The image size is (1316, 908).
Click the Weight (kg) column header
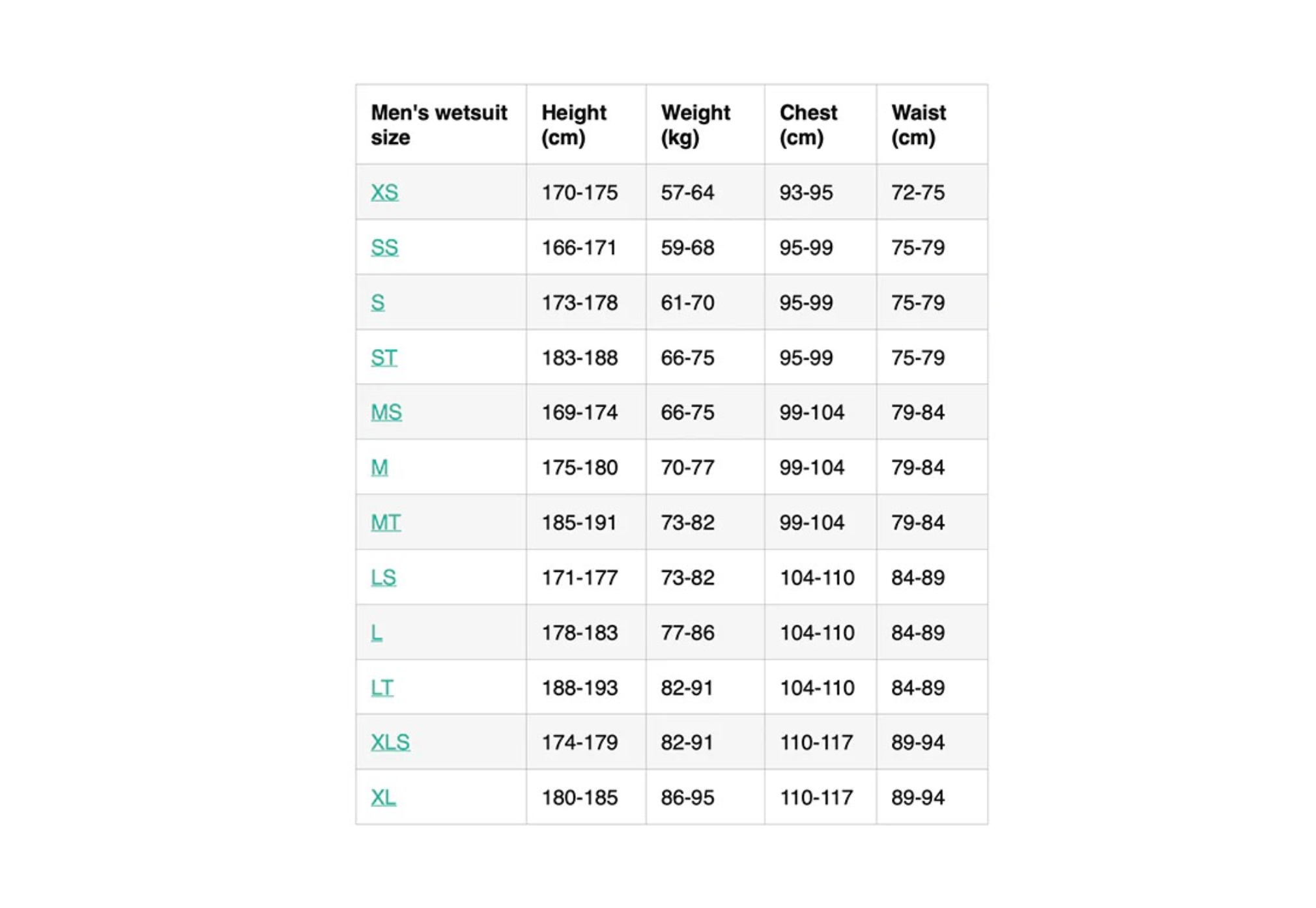click(695, 125)
